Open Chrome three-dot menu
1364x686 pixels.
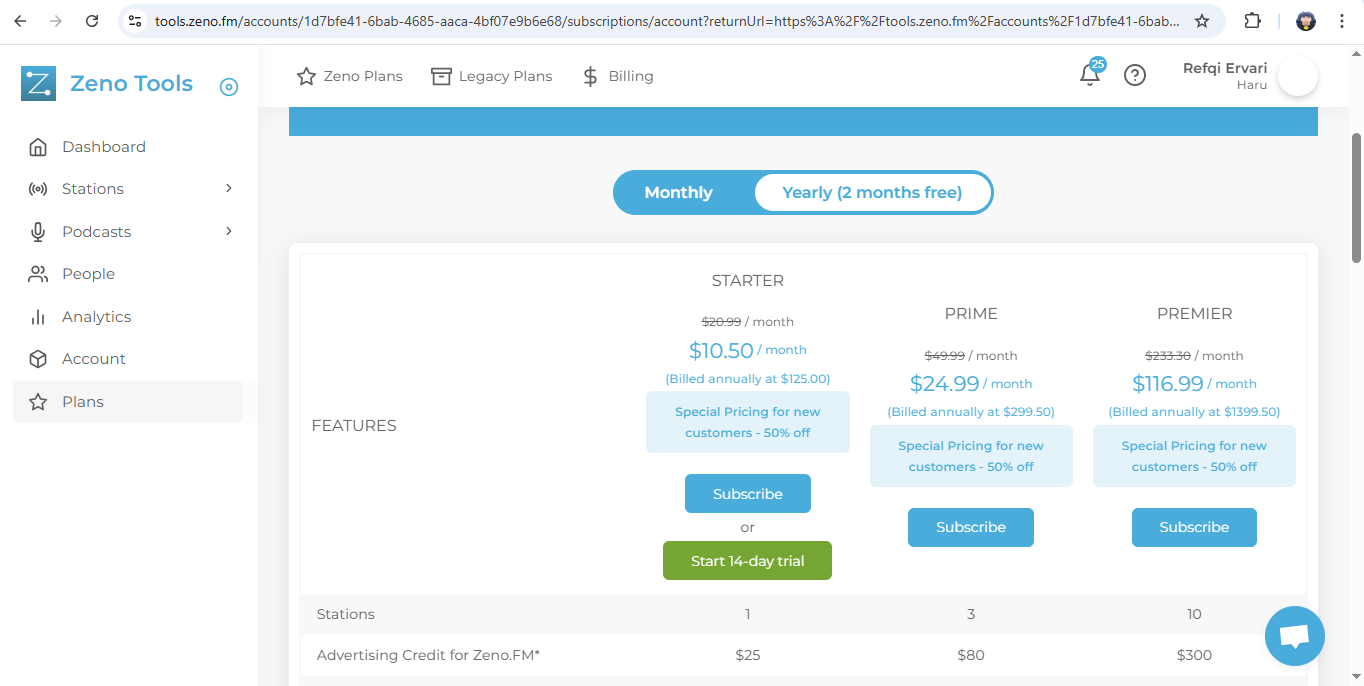click(1342, 21)
